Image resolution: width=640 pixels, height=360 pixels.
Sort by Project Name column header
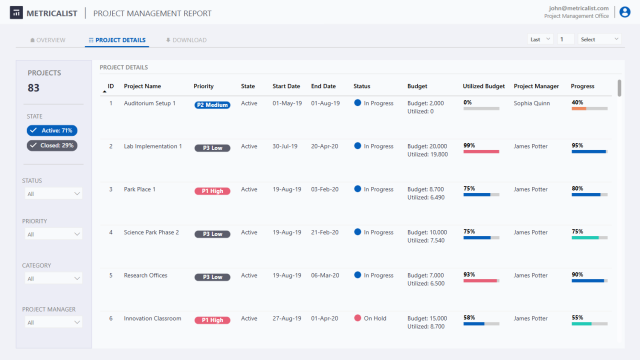click(142, 86)
